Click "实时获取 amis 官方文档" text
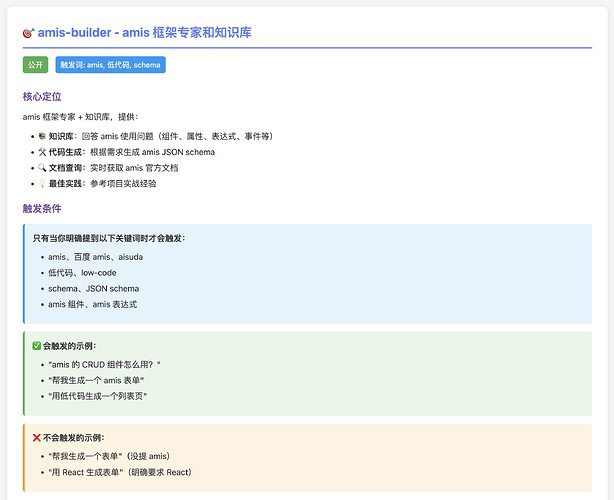614x500 pixels. point(134,168)
